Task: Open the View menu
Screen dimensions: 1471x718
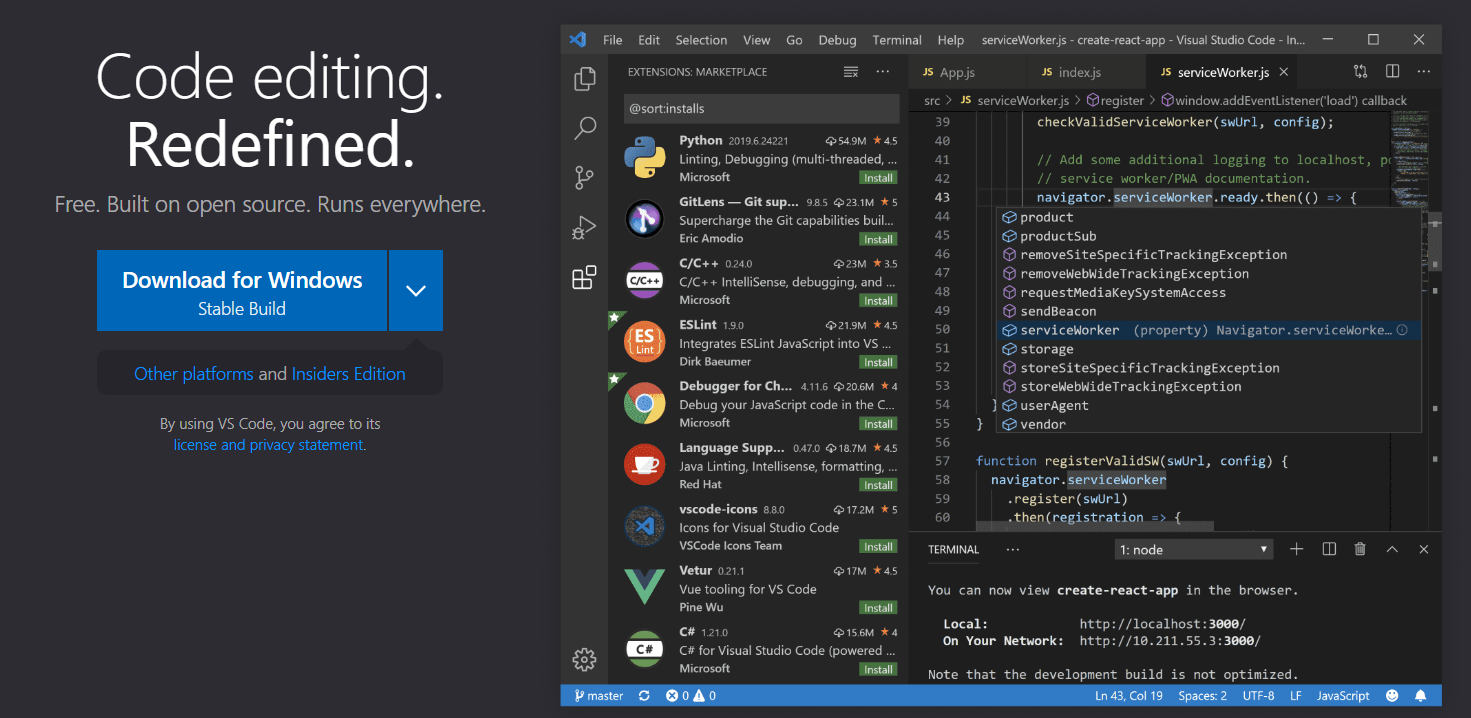Action: [757, 40]
